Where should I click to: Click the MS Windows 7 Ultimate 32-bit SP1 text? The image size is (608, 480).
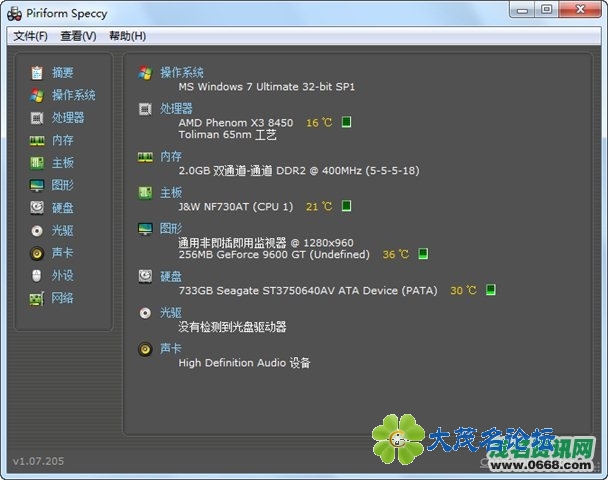(x=267, y=86)
